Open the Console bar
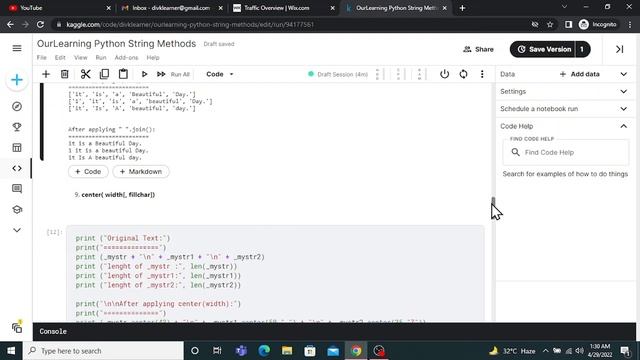This screenshot has height=360, width=640. point(334,331)
